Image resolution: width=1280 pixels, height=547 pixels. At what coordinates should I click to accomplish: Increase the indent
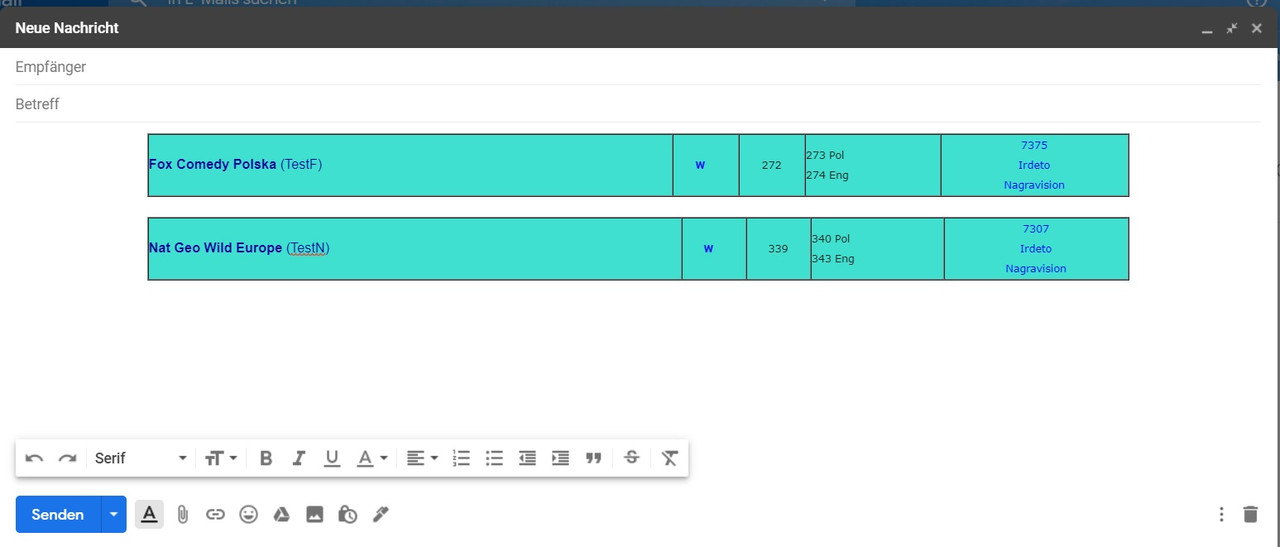tap(560, 458)
